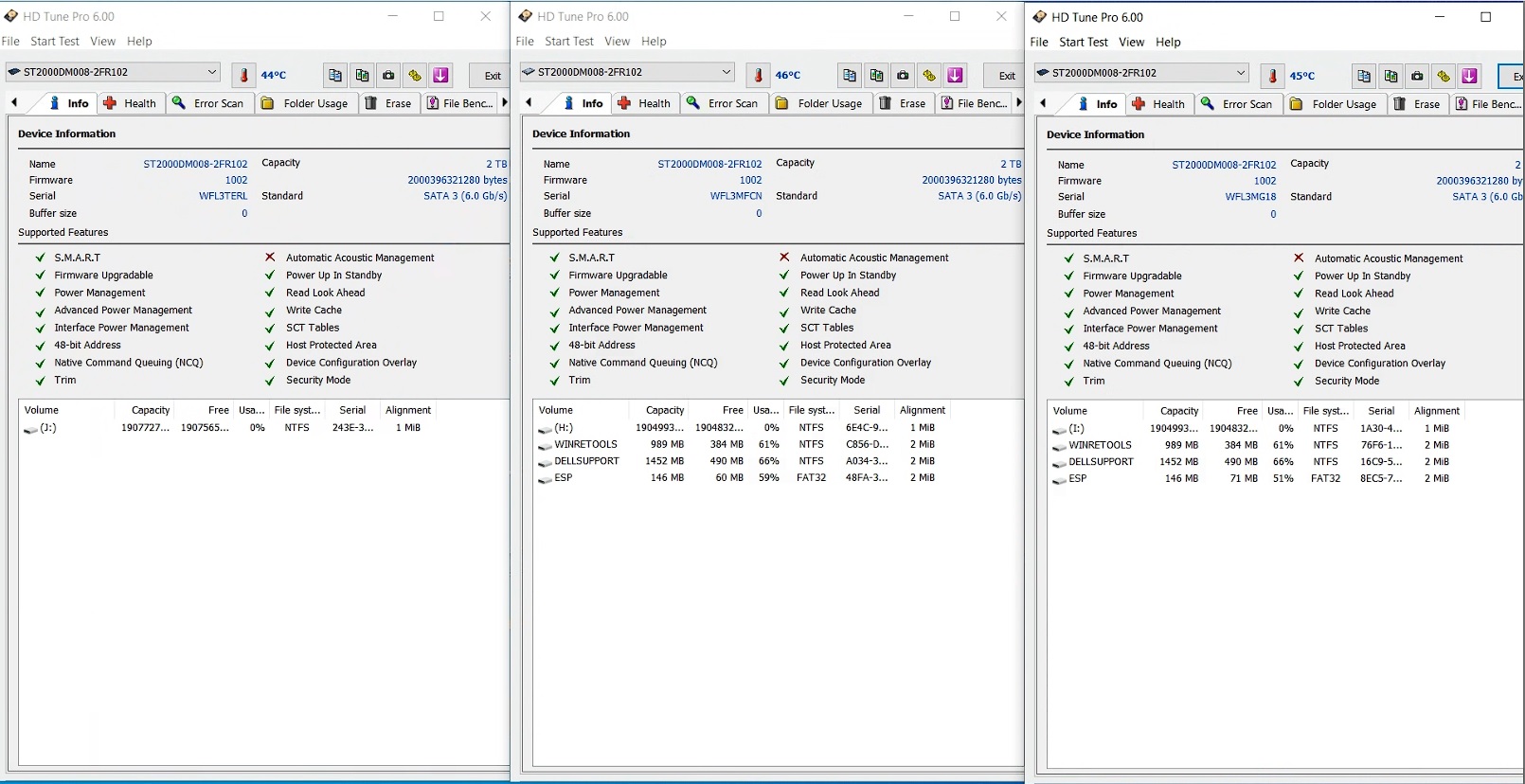Viewport: 1525px width, 784px height.
Task: Copy screenshot to clipboard in the 46°C window
Action: pos(876,75)
